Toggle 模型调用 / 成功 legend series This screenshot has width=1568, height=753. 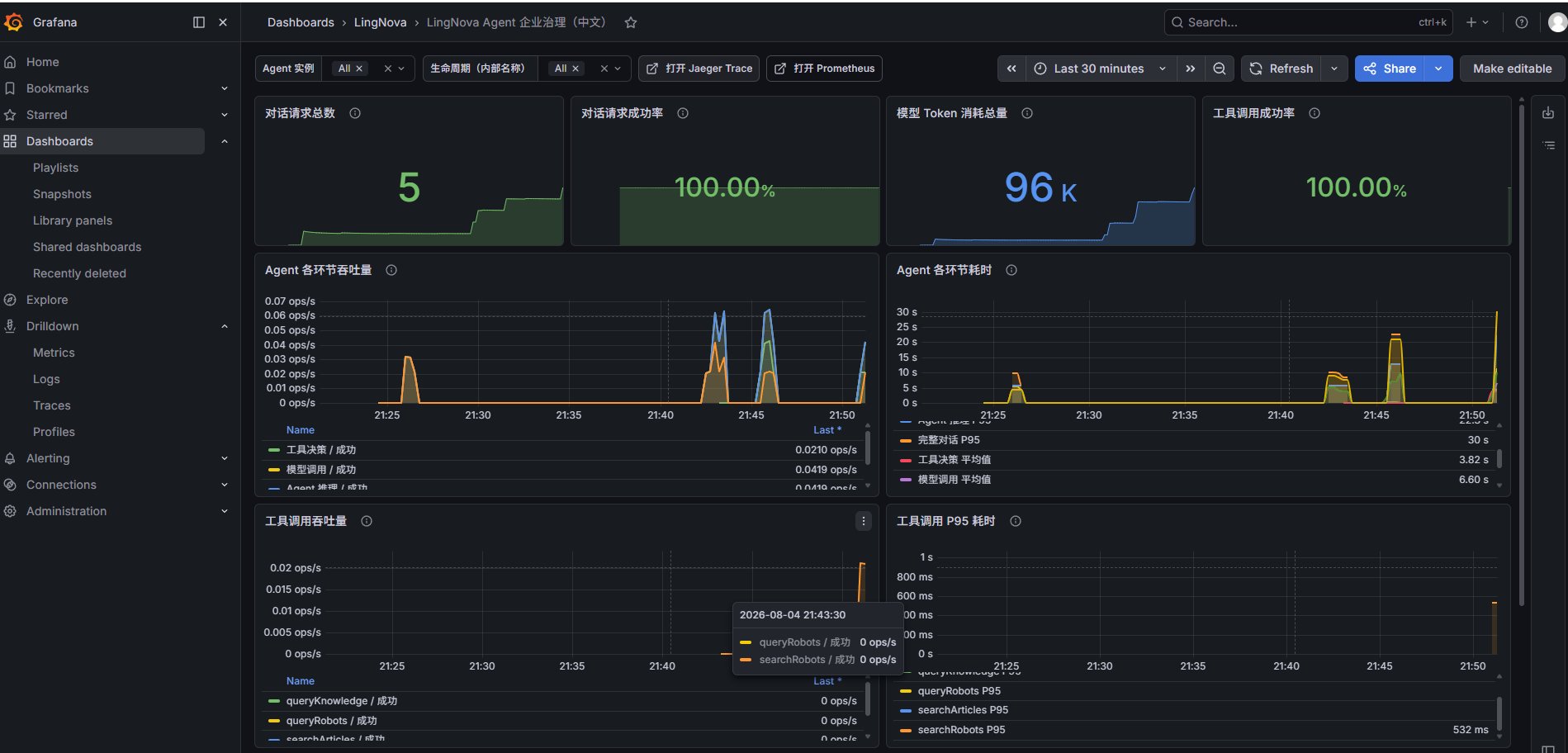click(x=321, y=470)
